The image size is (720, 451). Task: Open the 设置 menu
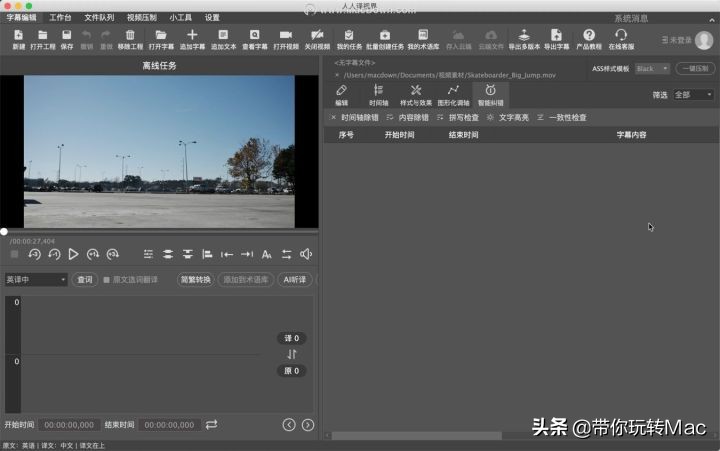coord(212,17)
